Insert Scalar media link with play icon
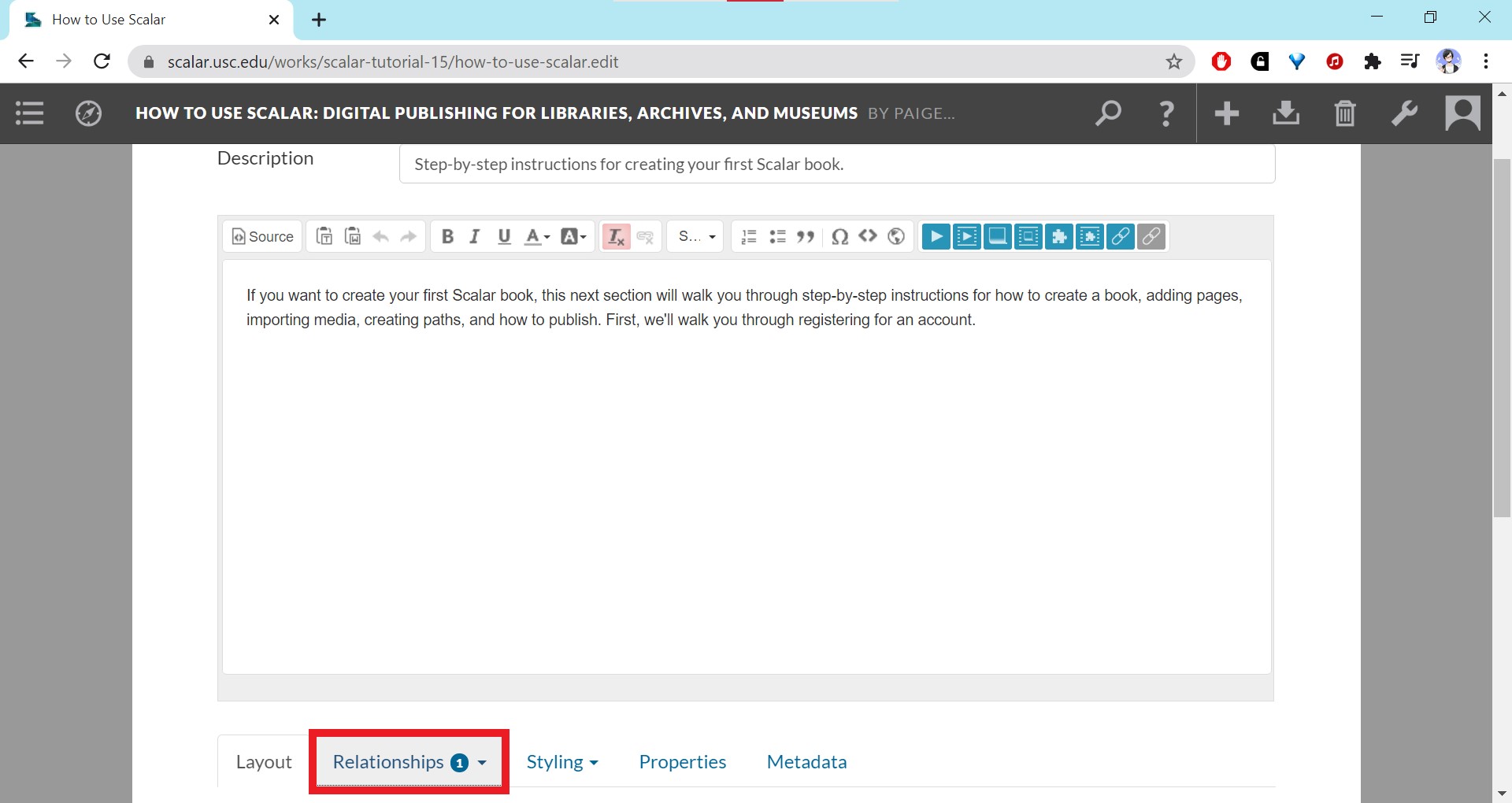The height and width of the screenshot is (803, 1512). click(936, 237)
